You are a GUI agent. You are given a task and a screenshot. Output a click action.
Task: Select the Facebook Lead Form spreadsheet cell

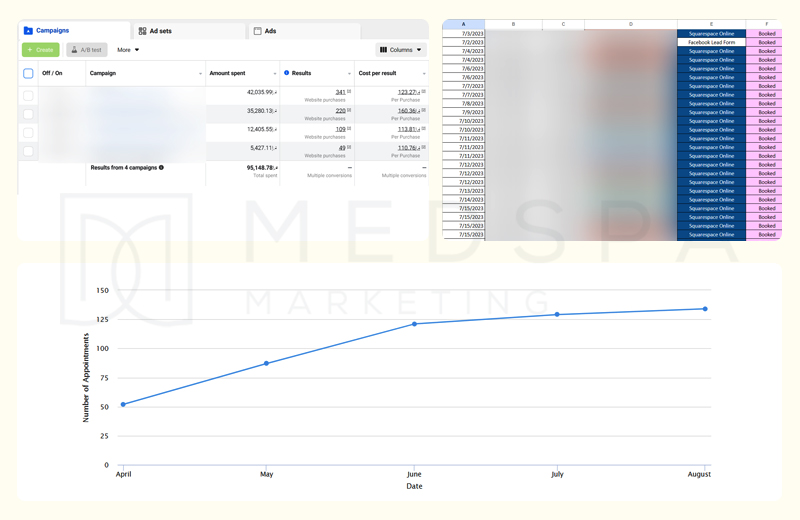[711, 43]
